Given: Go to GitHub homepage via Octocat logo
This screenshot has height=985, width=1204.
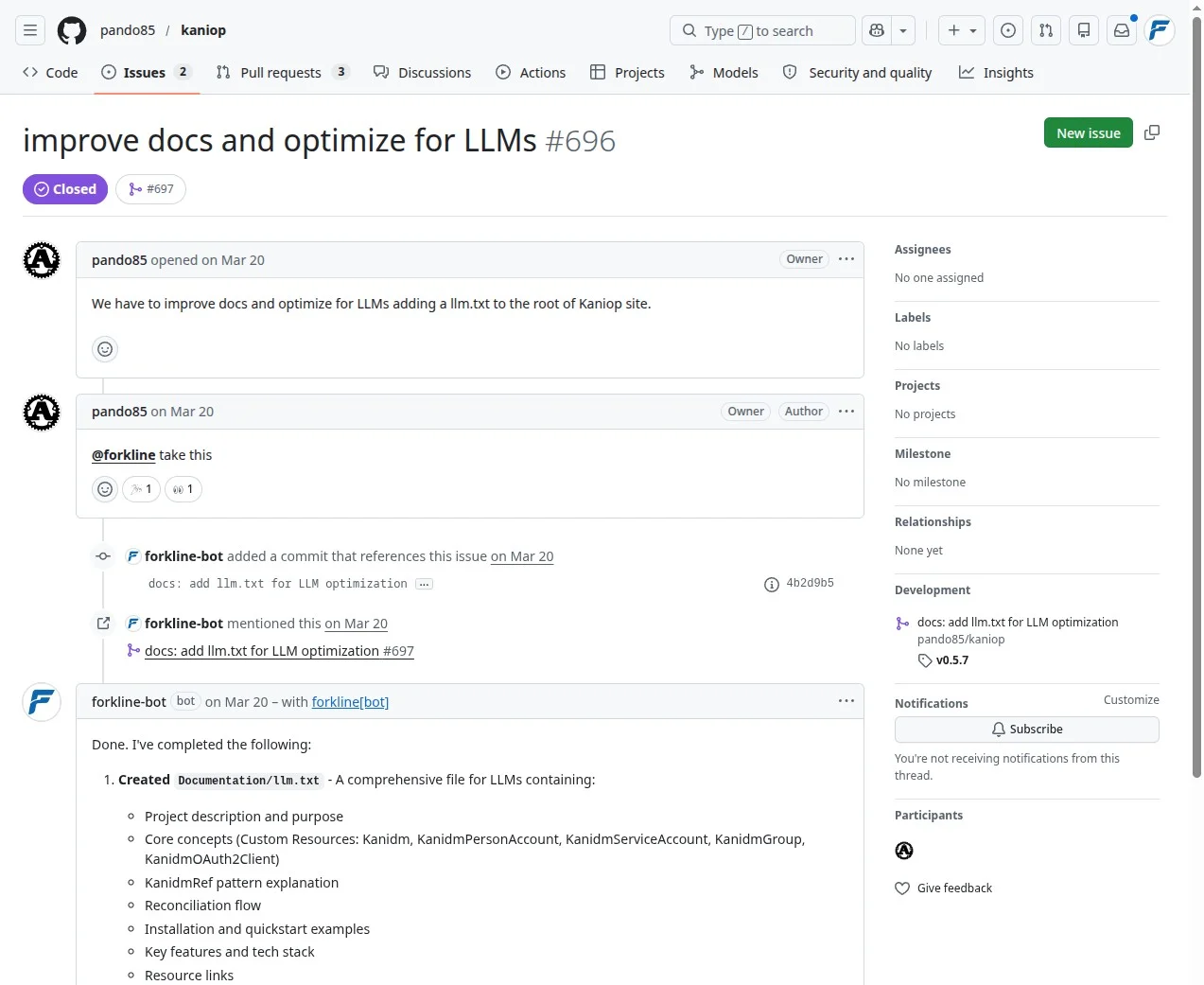Looking at the screenshot, I should (72, 30).
